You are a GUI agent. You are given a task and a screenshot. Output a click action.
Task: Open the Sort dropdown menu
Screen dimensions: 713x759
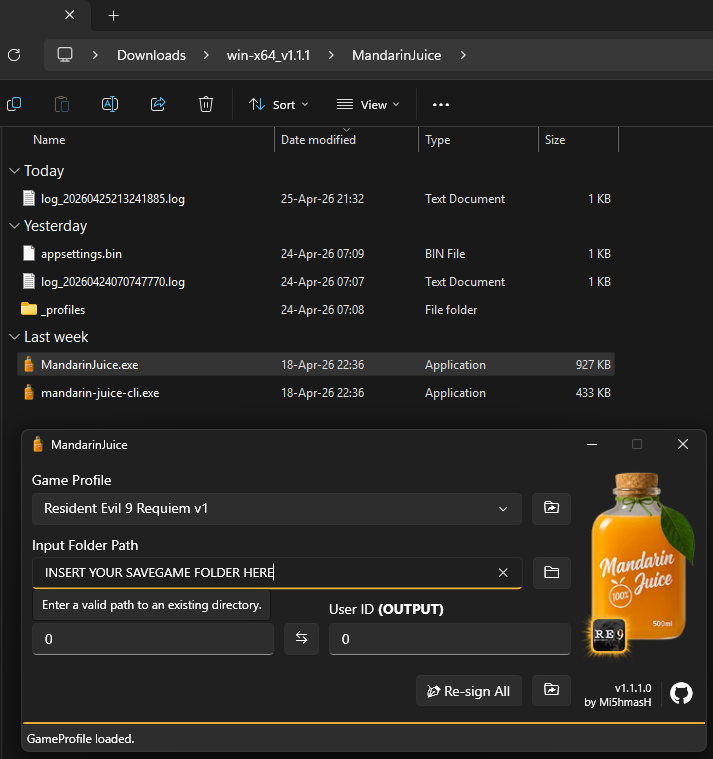point(279,105)
